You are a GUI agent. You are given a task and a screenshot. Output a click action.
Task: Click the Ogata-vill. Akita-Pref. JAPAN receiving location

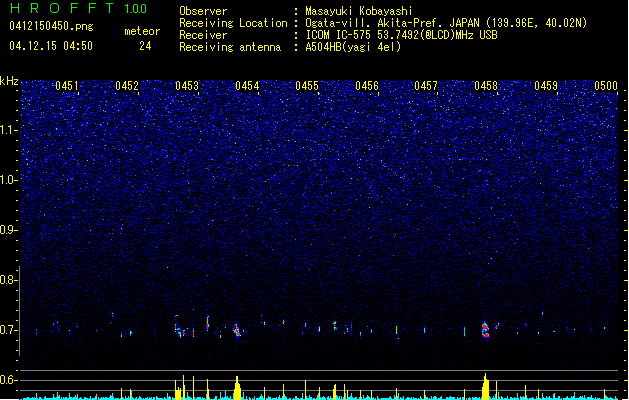(446, 23)
